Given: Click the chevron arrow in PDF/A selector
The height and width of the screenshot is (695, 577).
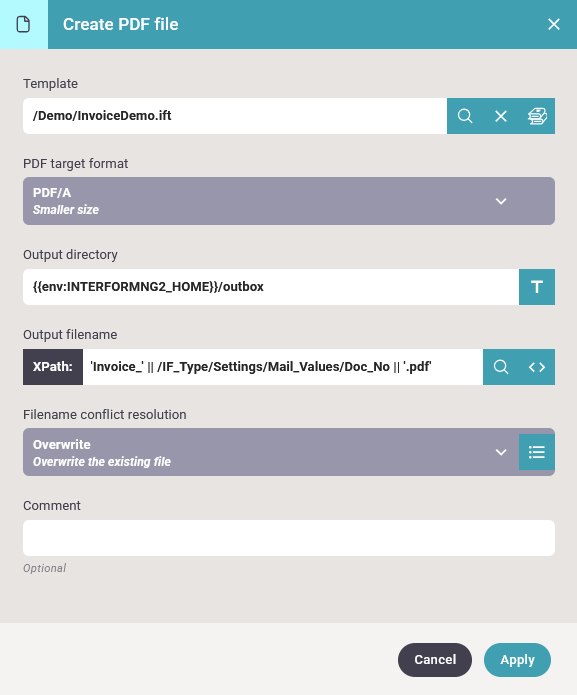Looking at the screenshot, I should [x=501, y=201].
